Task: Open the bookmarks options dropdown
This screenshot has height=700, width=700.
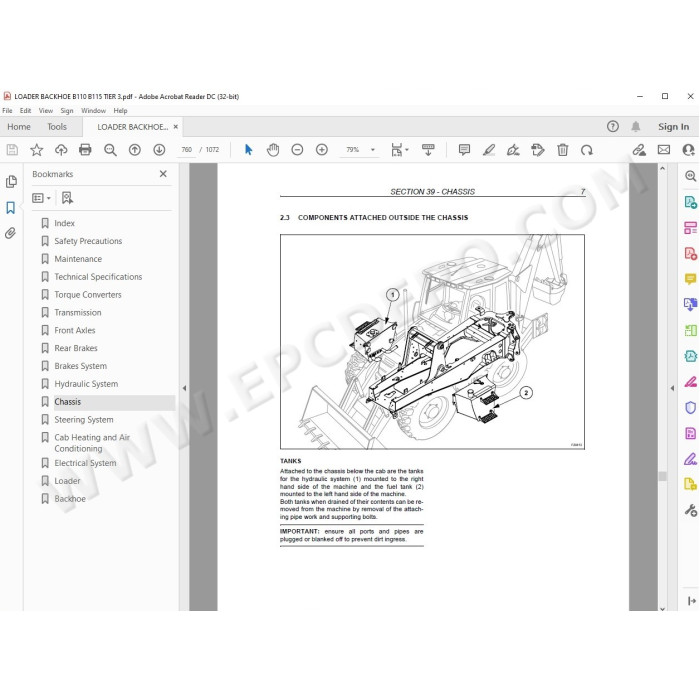Action: [42, 198]
